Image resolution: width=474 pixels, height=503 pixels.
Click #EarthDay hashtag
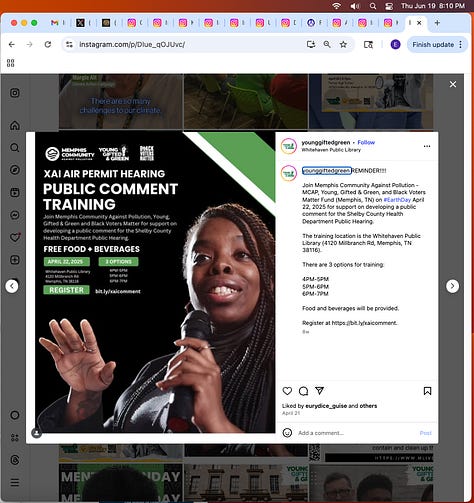coord(397,200)
